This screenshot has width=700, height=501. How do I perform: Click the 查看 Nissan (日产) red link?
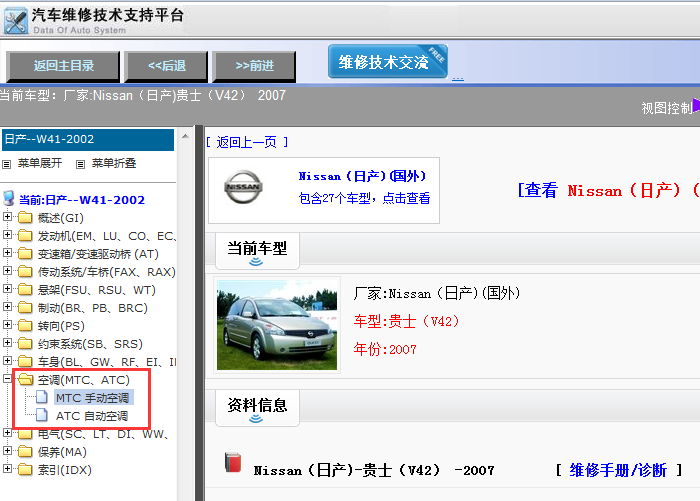608,191
